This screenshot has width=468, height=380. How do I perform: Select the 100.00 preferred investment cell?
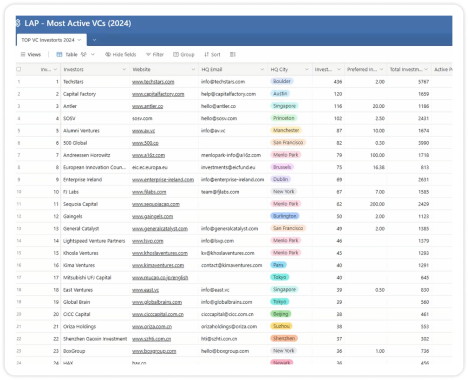click(366, 155)
